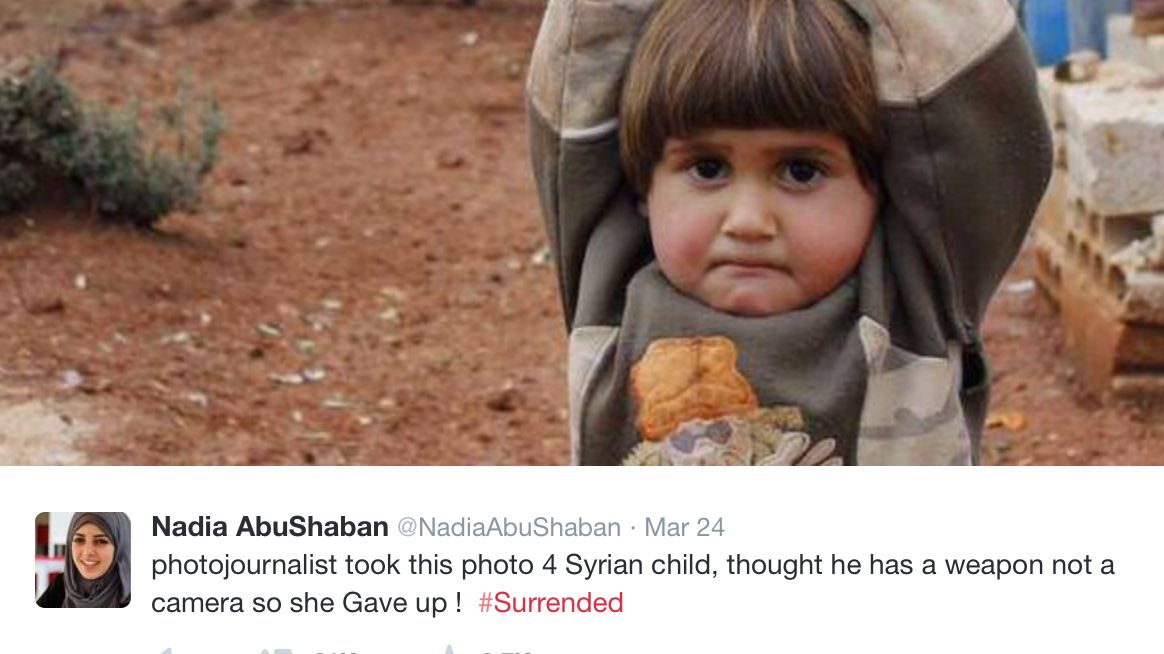The image size is (1164, 654).
Task: Click the concrete blocks in the photo
Action: tap(1106, 223)
